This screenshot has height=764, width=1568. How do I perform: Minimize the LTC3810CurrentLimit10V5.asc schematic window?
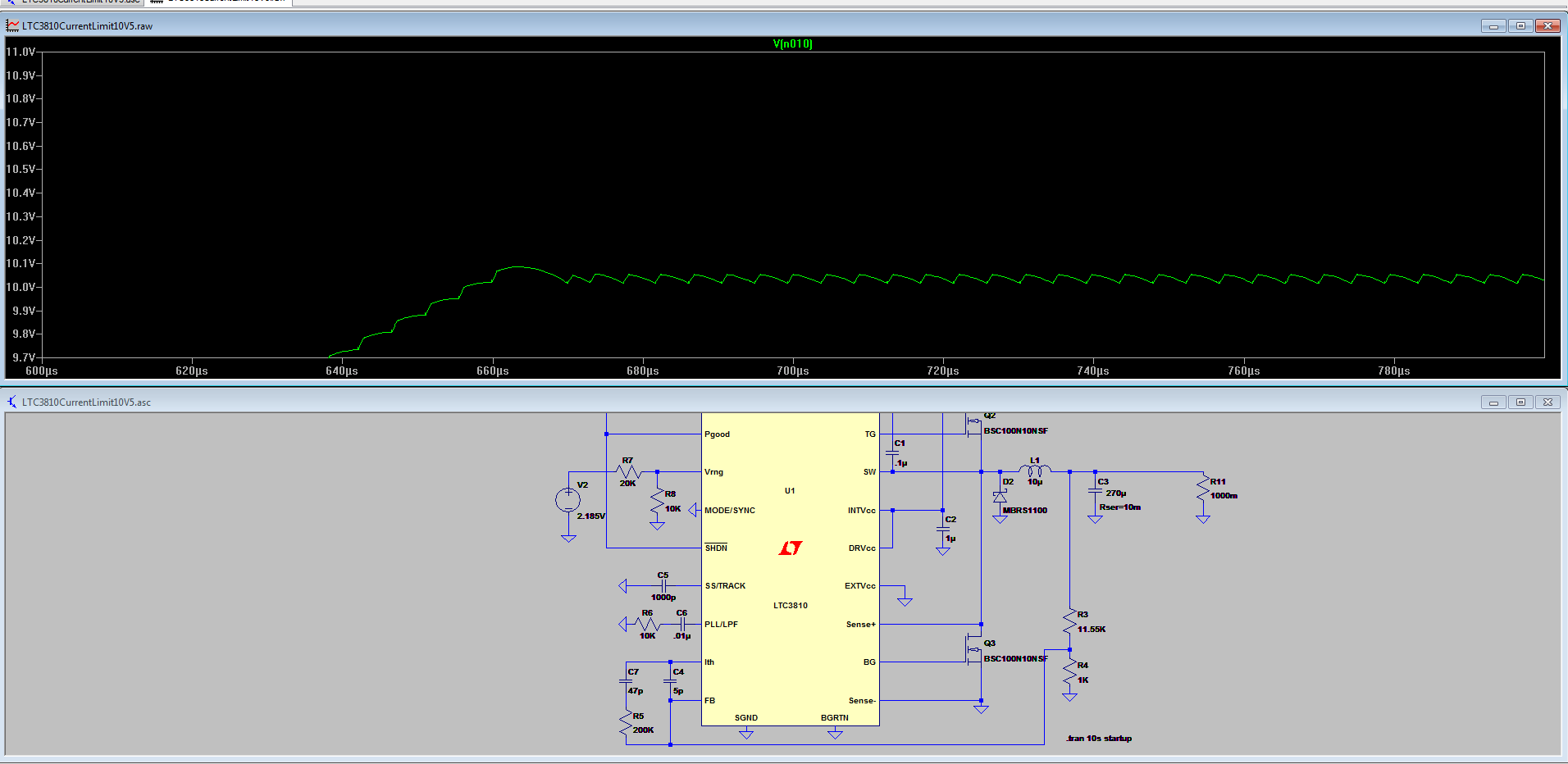1493,402
